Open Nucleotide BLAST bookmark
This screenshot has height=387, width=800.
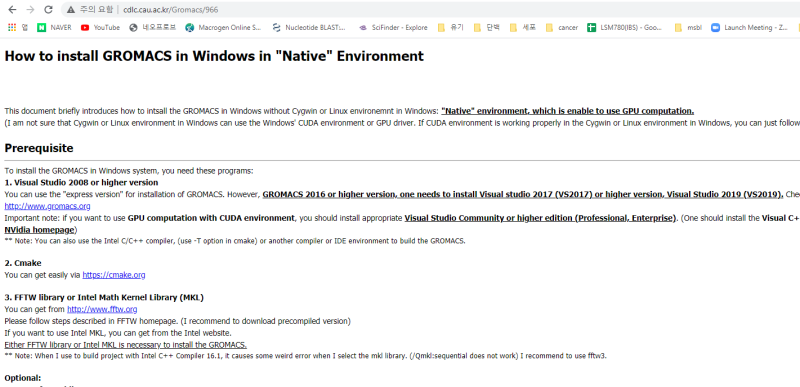pyautogui.click(x=309, y=28)
